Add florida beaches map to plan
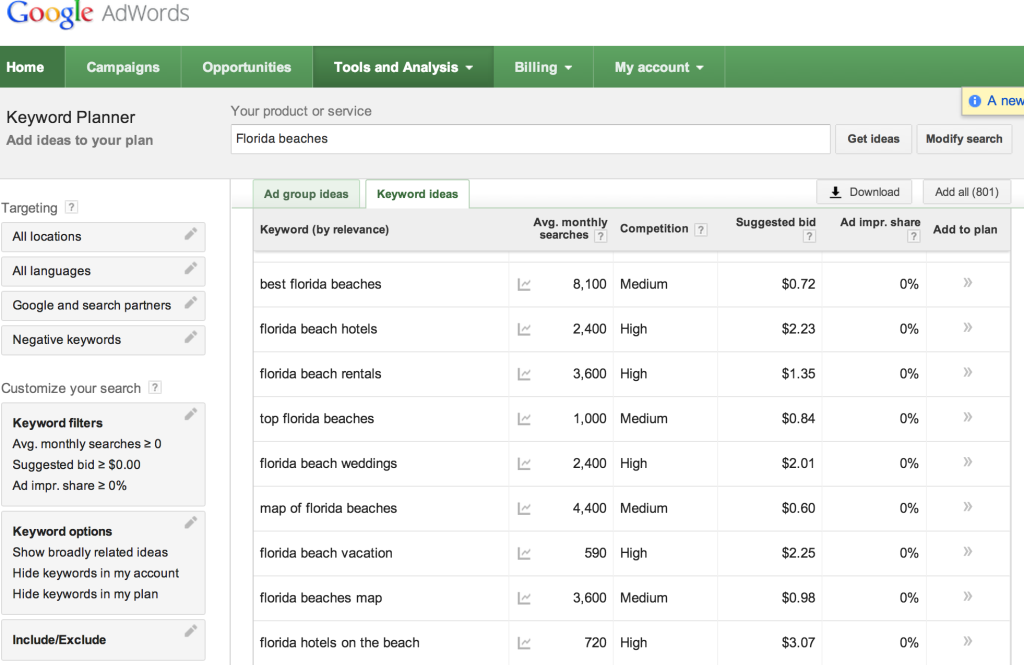1024x665 pixels. tap(968, 596)
